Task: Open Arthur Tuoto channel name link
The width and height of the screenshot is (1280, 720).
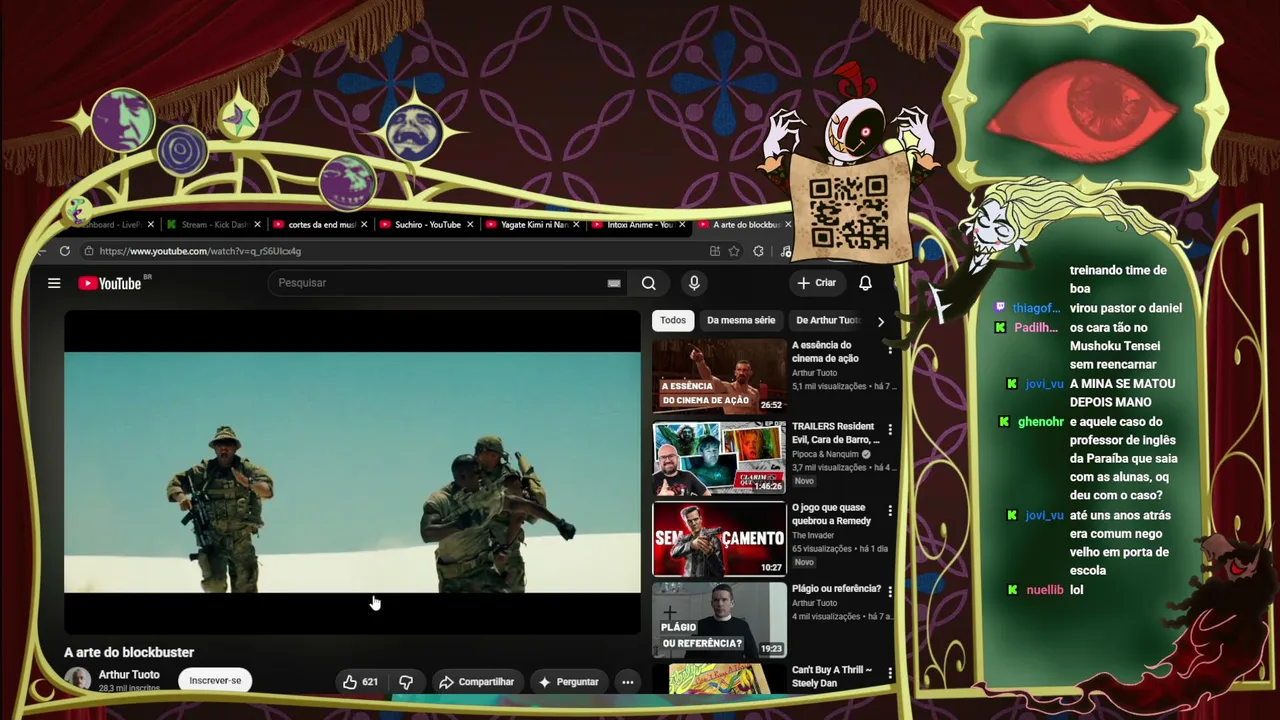Action: coord(129,675)
